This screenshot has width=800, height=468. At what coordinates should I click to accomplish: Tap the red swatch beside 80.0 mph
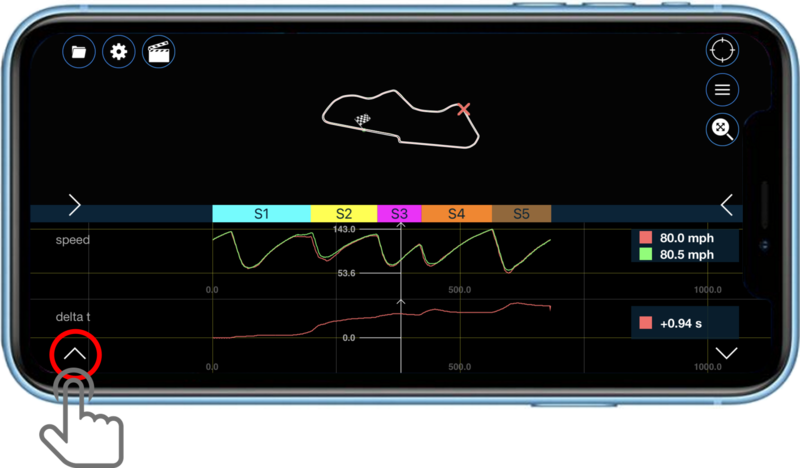(x=645, y=237)
